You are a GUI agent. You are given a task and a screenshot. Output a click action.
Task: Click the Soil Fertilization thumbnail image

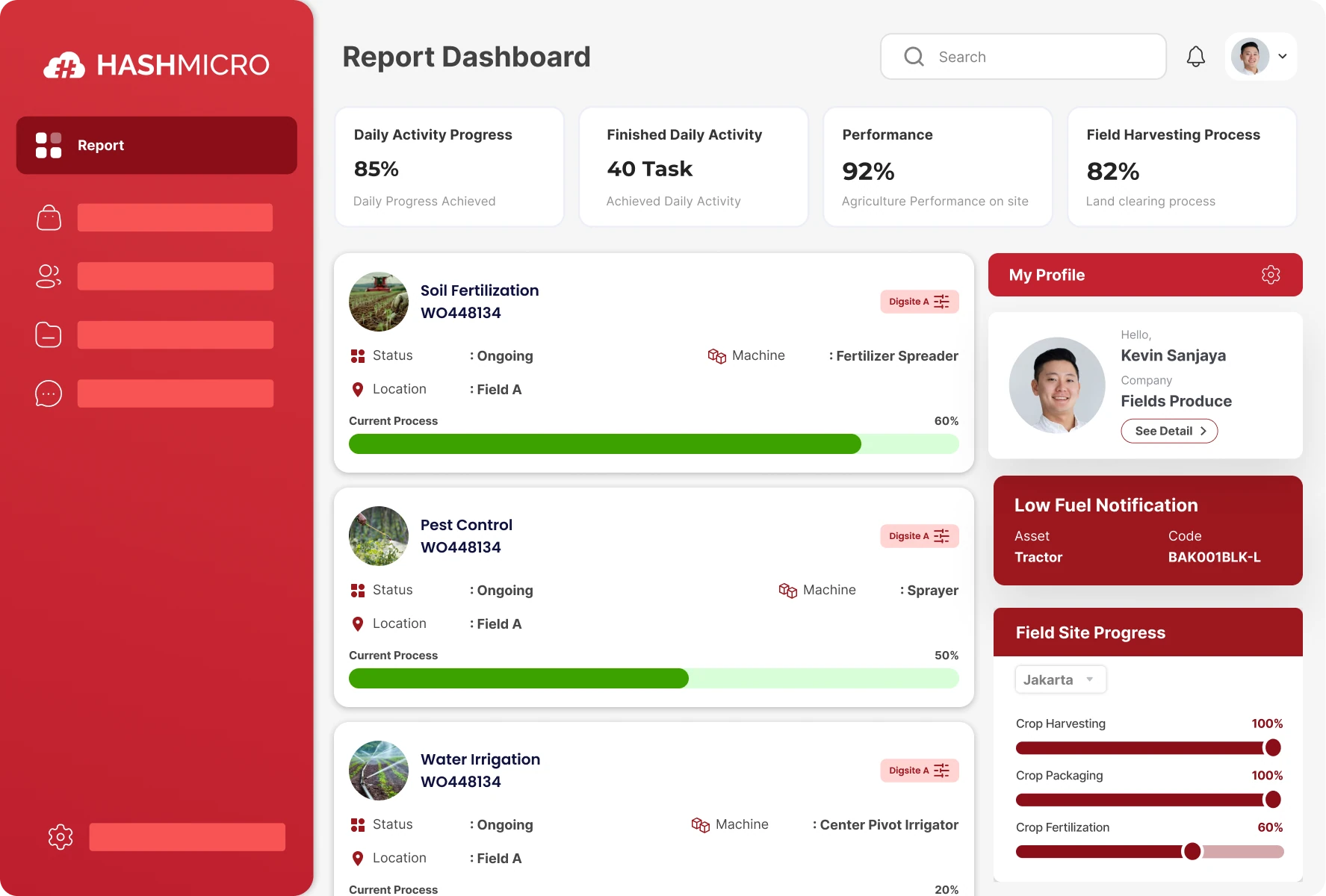pos(379,302)
